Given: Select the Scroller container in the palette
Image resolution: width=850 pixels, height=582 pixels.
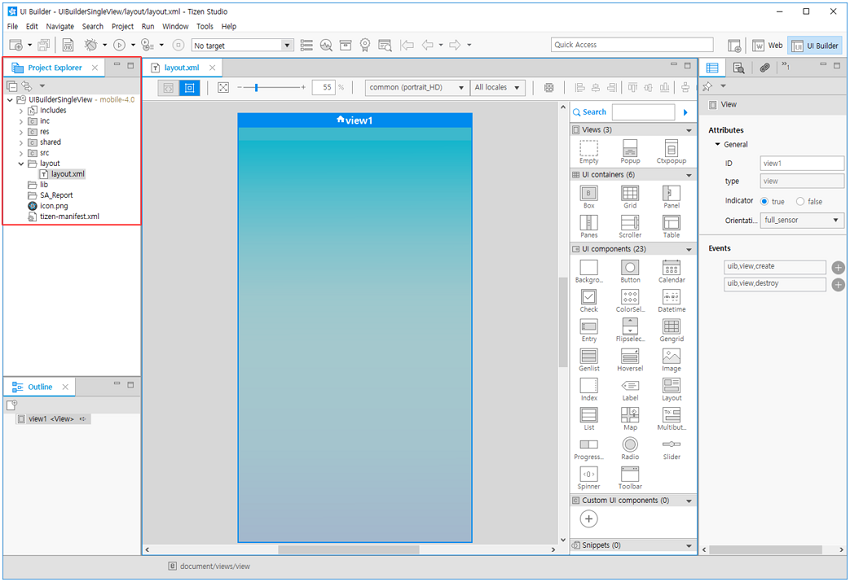Looking at the screenshot, I should point(629,226).
